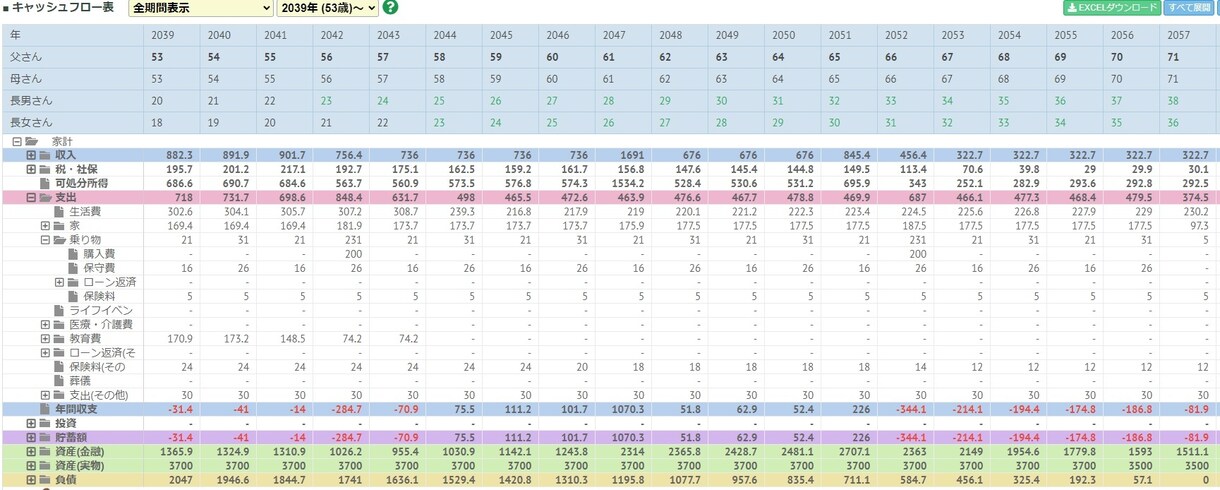Image resolution: width=1220 pixels, height=490 pixels.
Task: Click the 2057 year column header
Action: (1178, 35)
